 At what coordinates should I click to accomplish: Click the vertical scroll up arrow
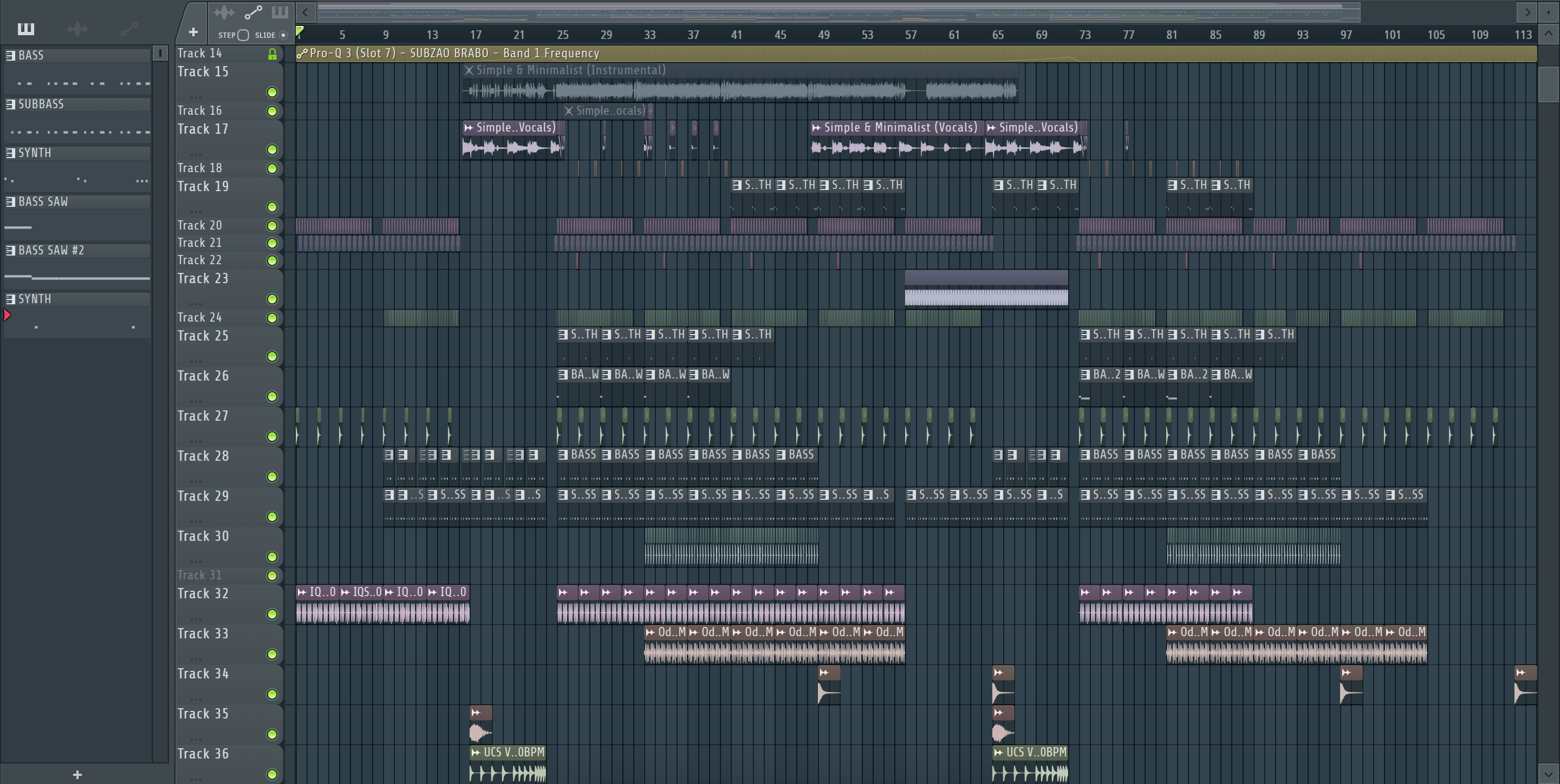1549,33
